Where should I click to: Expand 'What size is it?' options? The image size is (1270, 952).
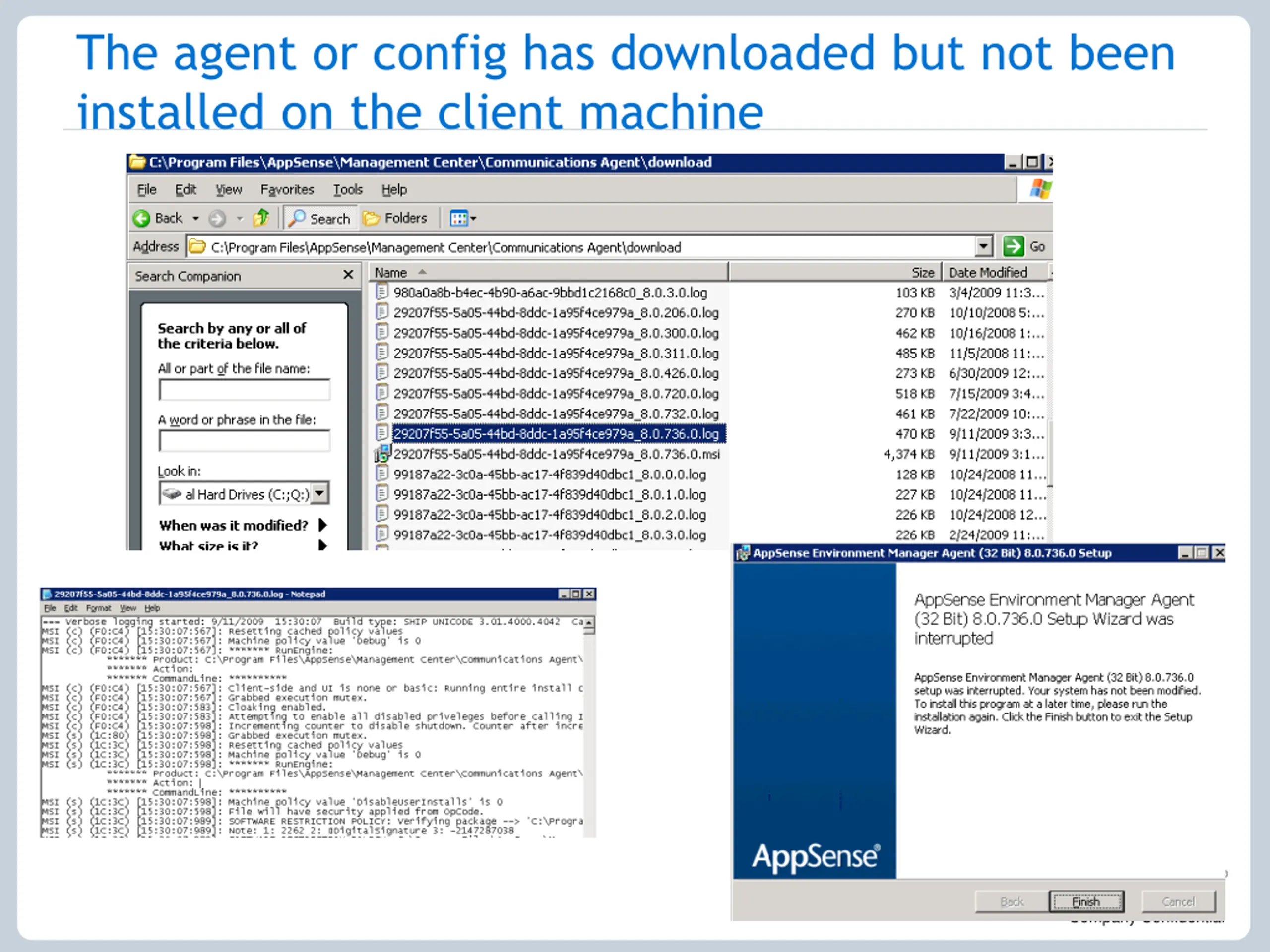322,545
